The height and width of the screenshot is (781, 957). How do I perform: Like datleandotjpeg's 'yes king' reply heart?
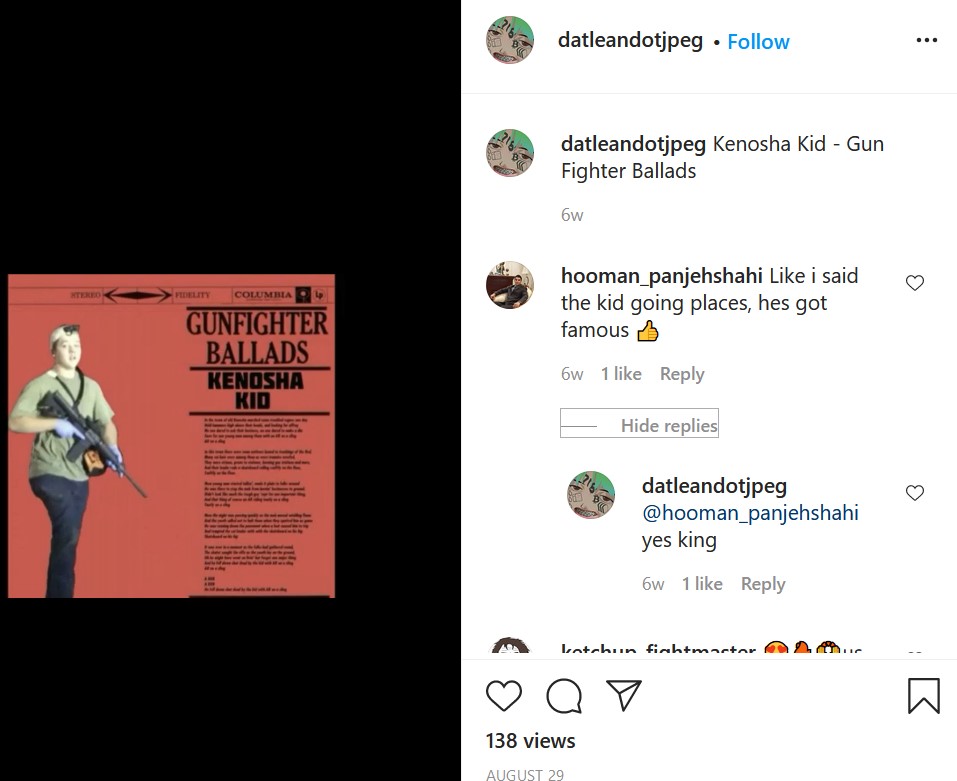pyautogui.click(x=914, y=493)
